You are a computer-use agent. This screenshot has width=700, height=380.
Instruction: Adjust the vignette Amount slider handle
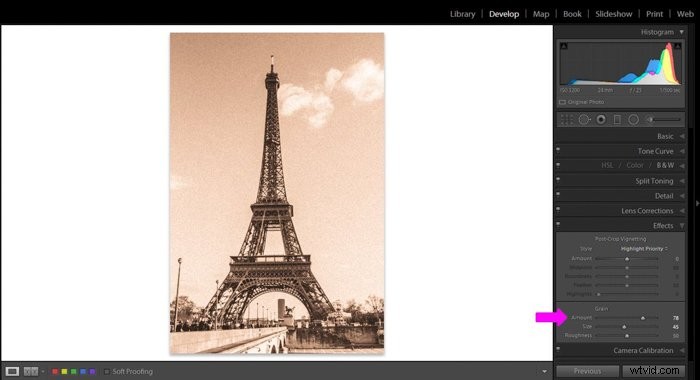pos(627,259)
